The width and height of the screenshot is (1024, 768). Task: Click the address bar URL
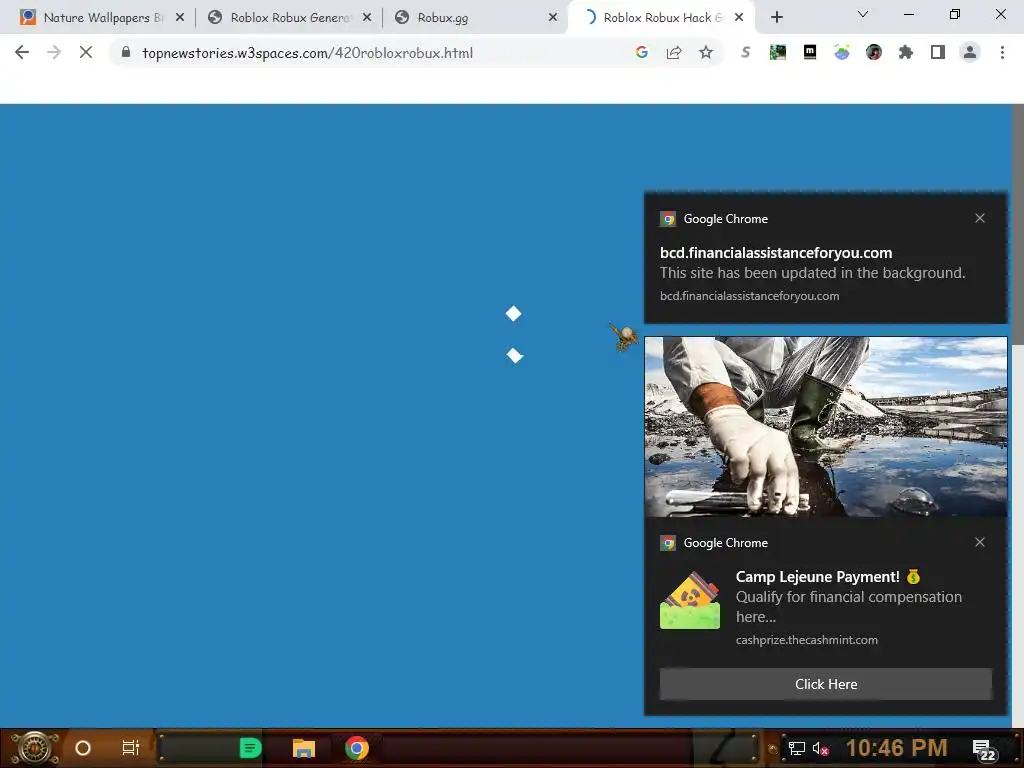click(x=308, y=53)
